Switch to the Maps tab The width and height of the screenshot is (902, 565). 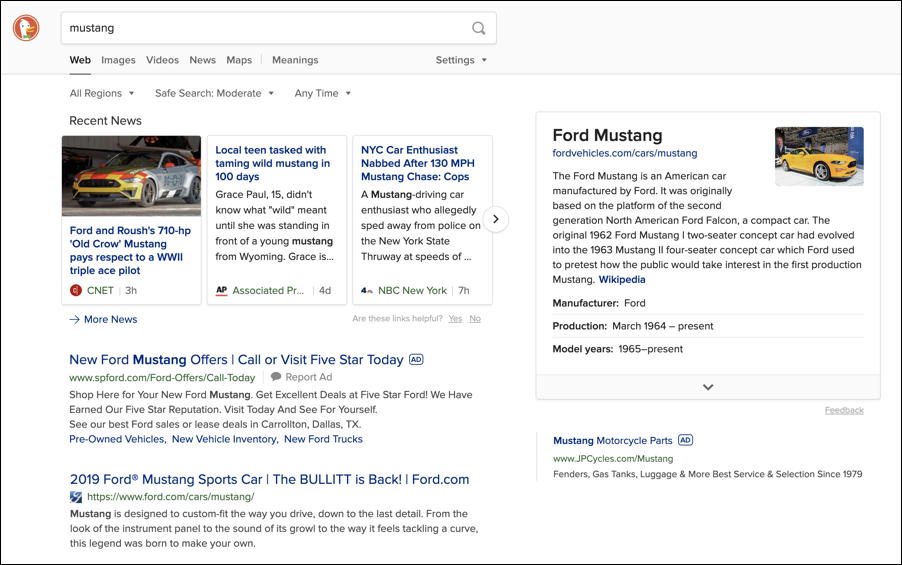click(x=239, y=60)
